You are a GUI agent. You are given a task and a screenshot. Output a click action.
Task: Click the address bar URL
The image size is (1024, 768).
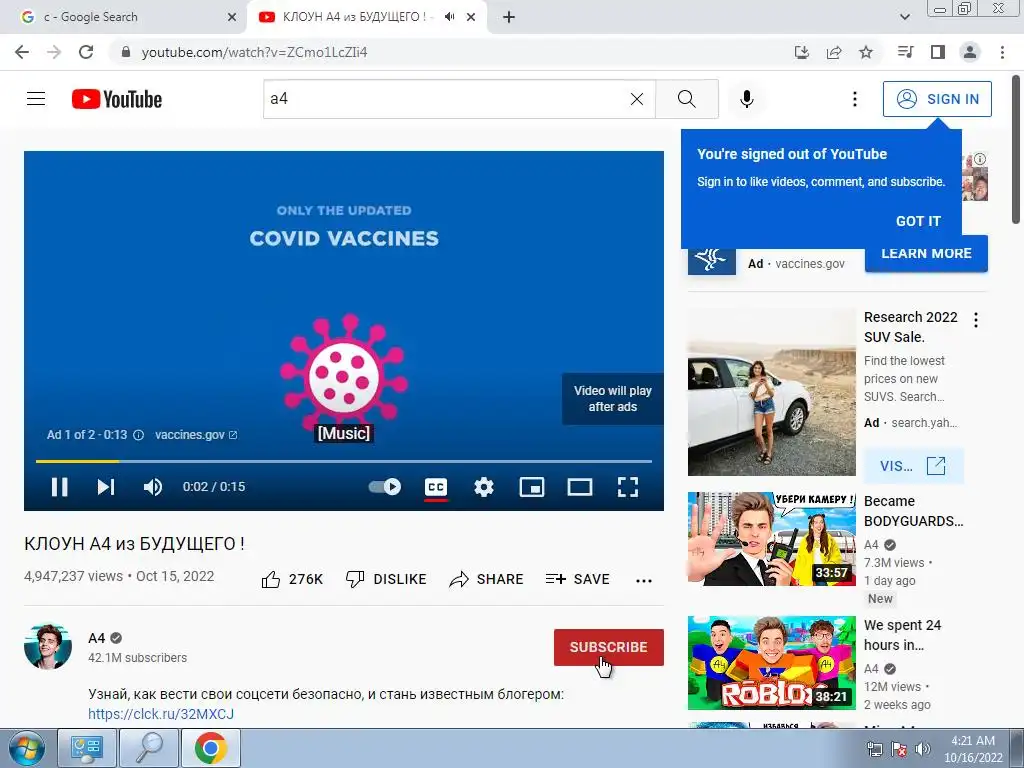tap(255, 52)
